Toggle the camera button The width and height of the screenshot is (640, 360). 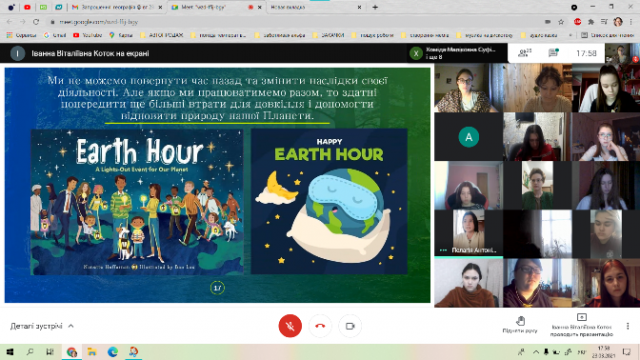click(350, 326)
